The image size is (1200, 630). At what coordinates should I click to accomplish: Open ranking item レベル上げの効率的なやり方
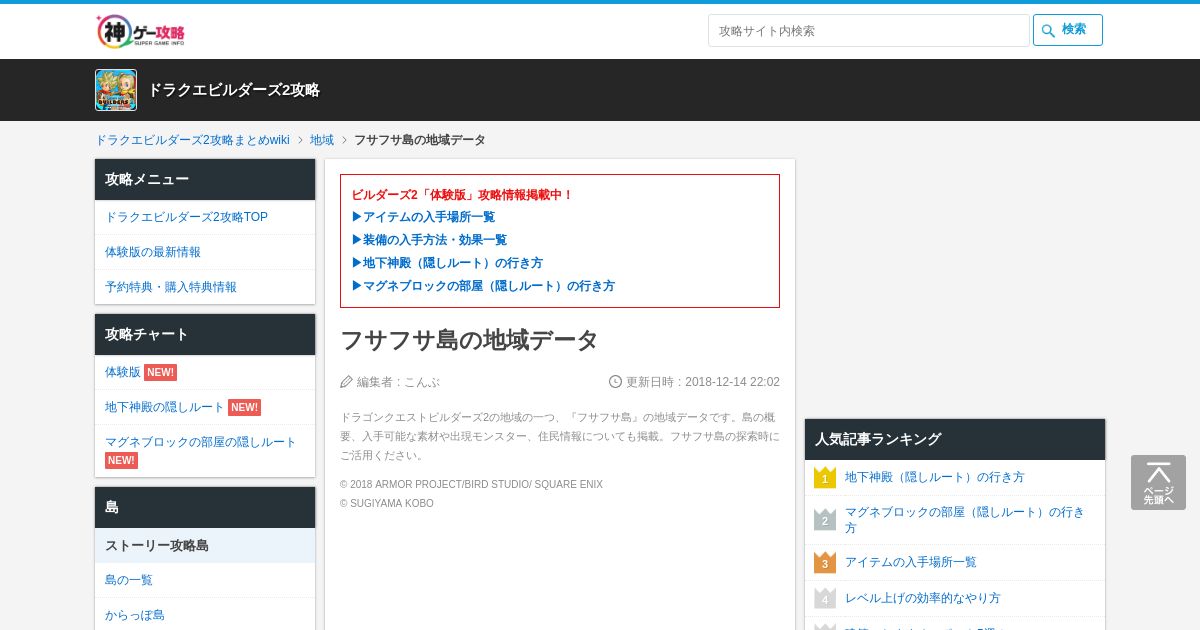[923, 598]
